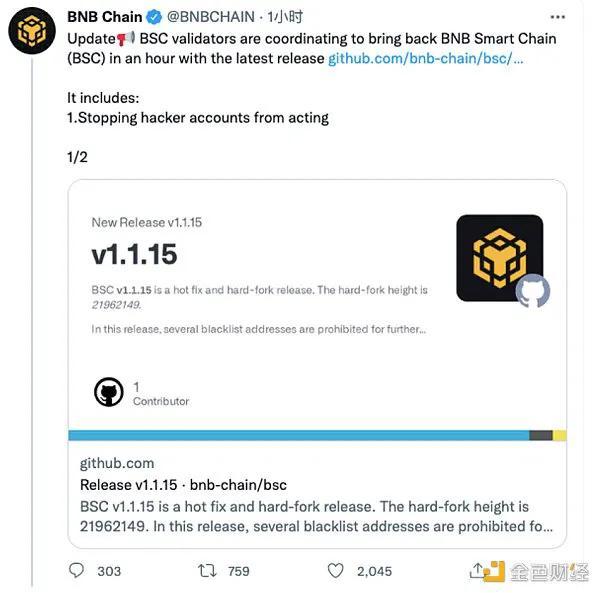Click the BNB Chain display name
The width and height of the screenshot is (600, 593).
[104, 17]
